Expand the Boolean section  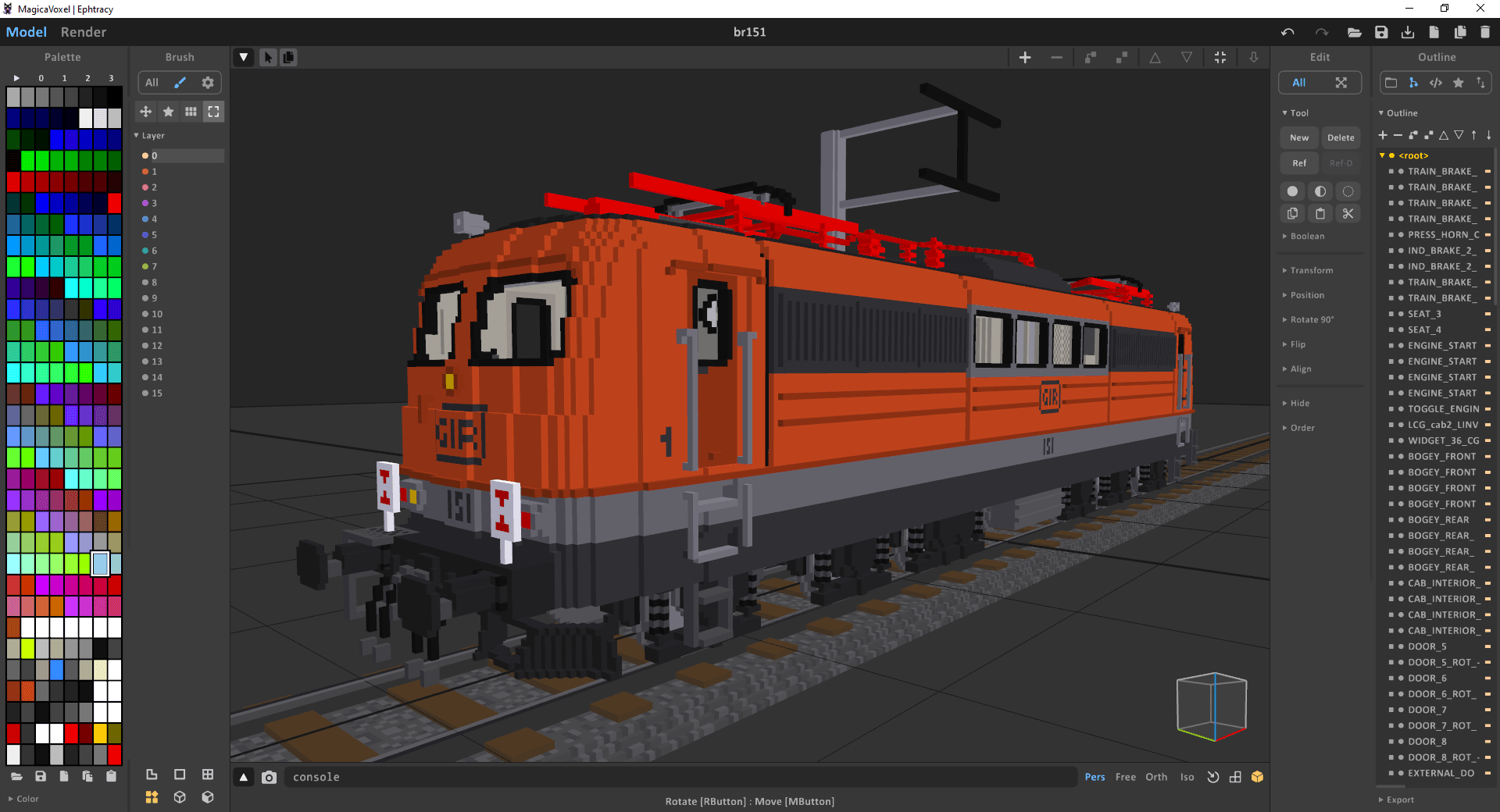[x=1307, y=236]
